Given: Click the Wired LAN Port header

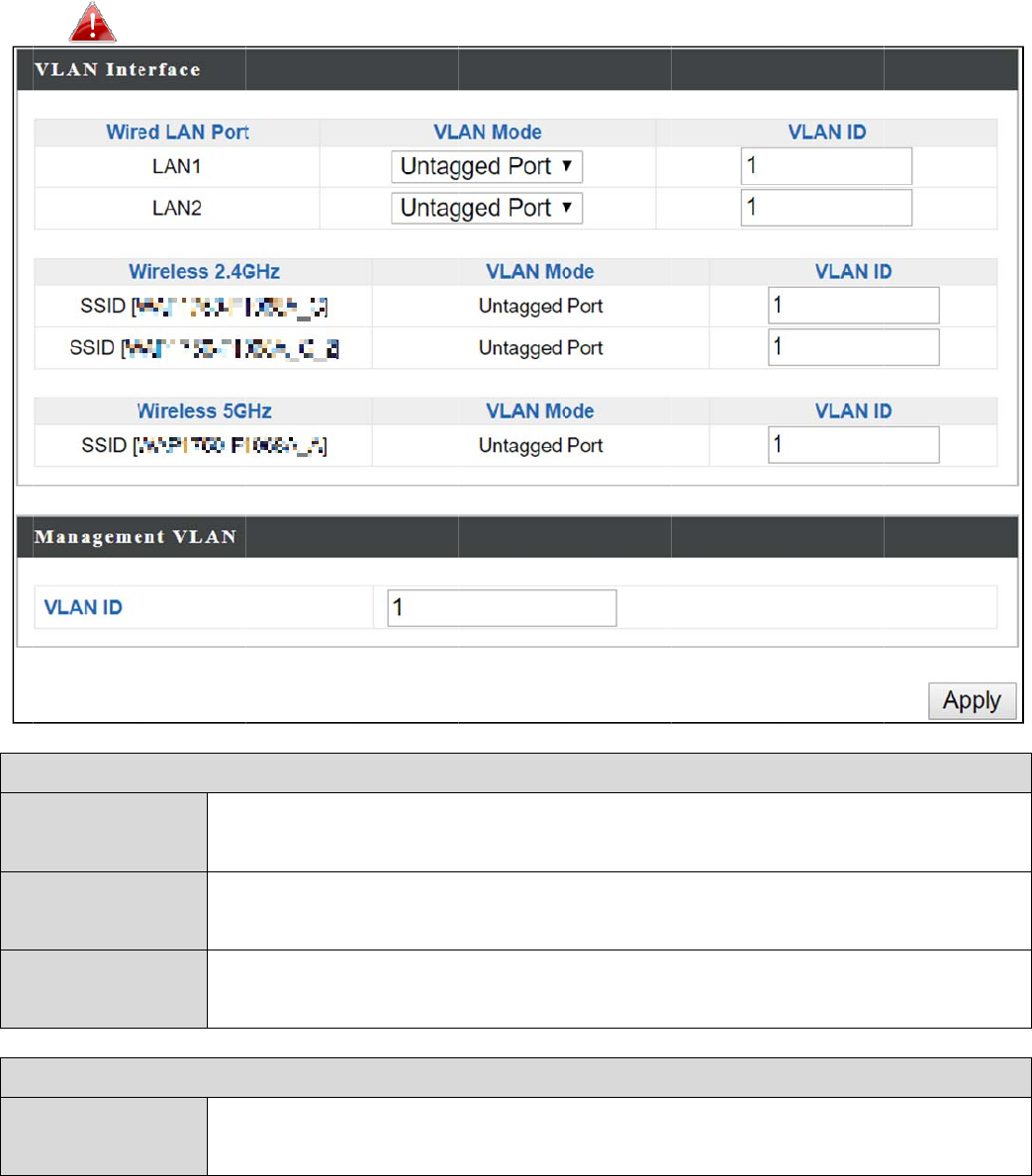Looking at the screenshot, I should click(x=177, y=132).
